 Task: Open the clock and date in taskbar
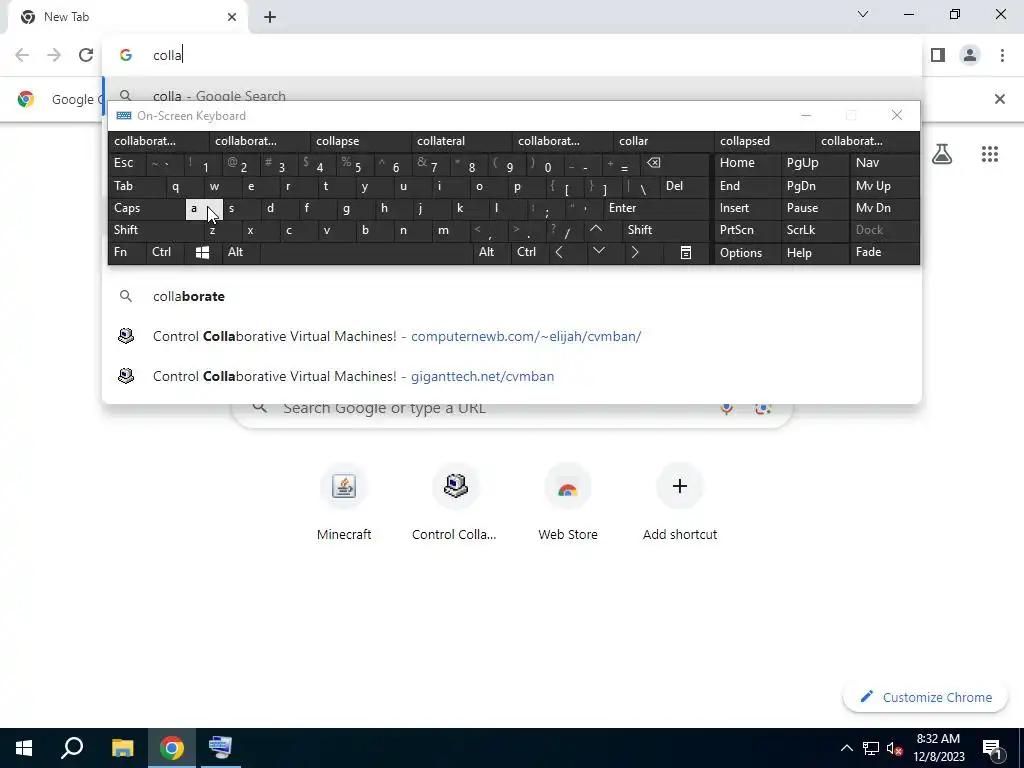point(938,748)
